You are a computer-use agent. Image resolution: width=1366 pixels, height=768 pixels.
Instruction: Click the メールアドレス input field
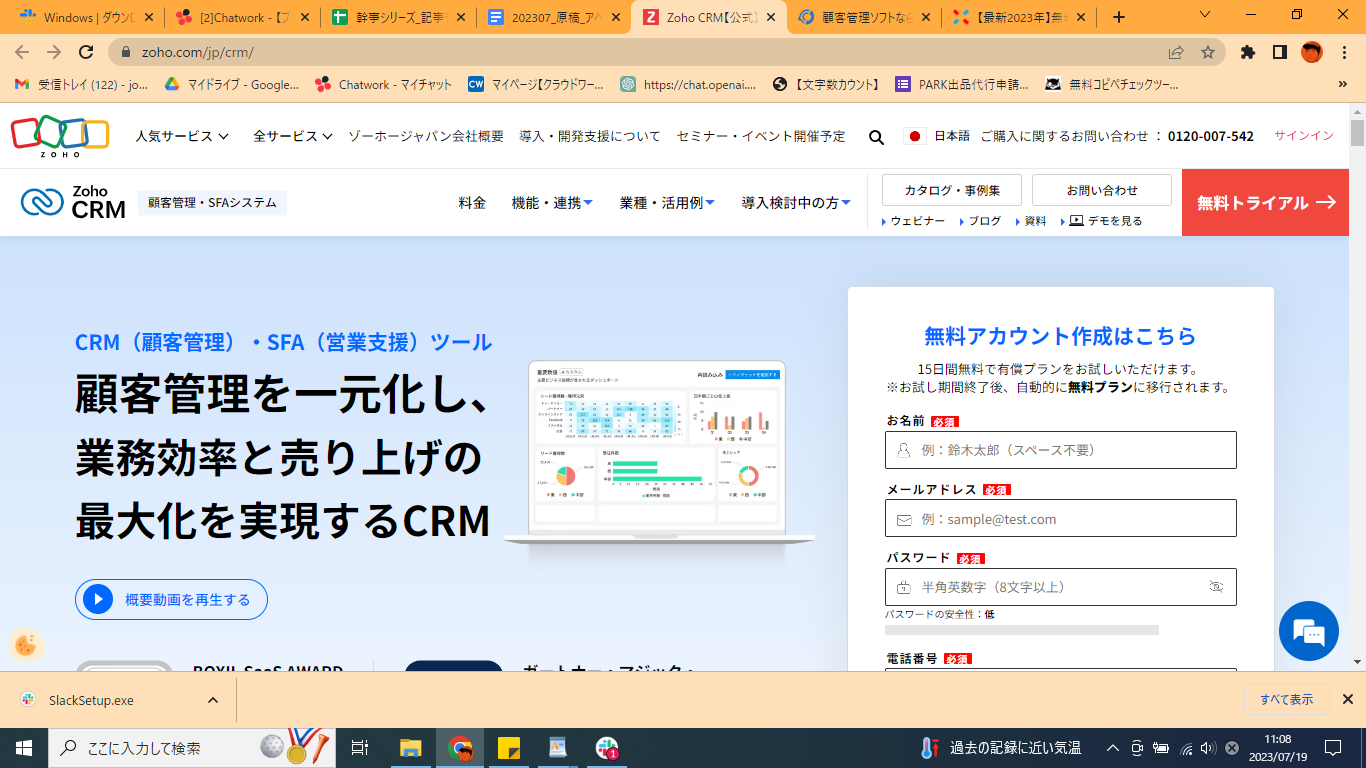click(x=1061, y=519)
